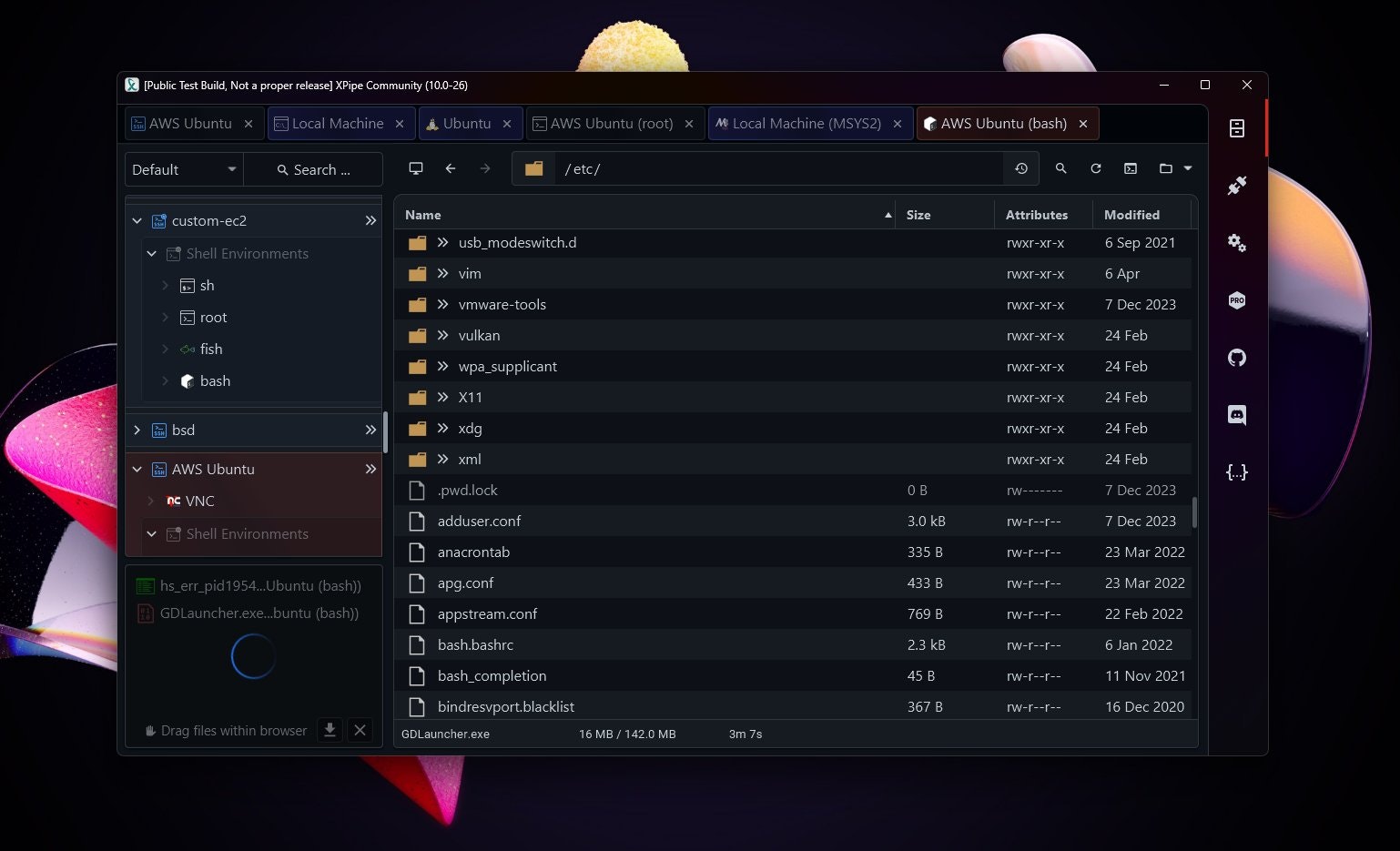Open directory history clock icon
The width and height of the screenshot is (1400, 851).
point(1021,168)
